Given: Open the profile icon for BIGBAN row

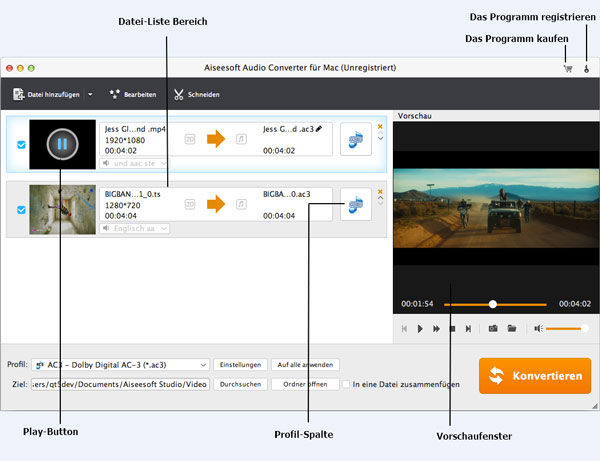Looking at the screenshot, I should (x=355, y=204).
